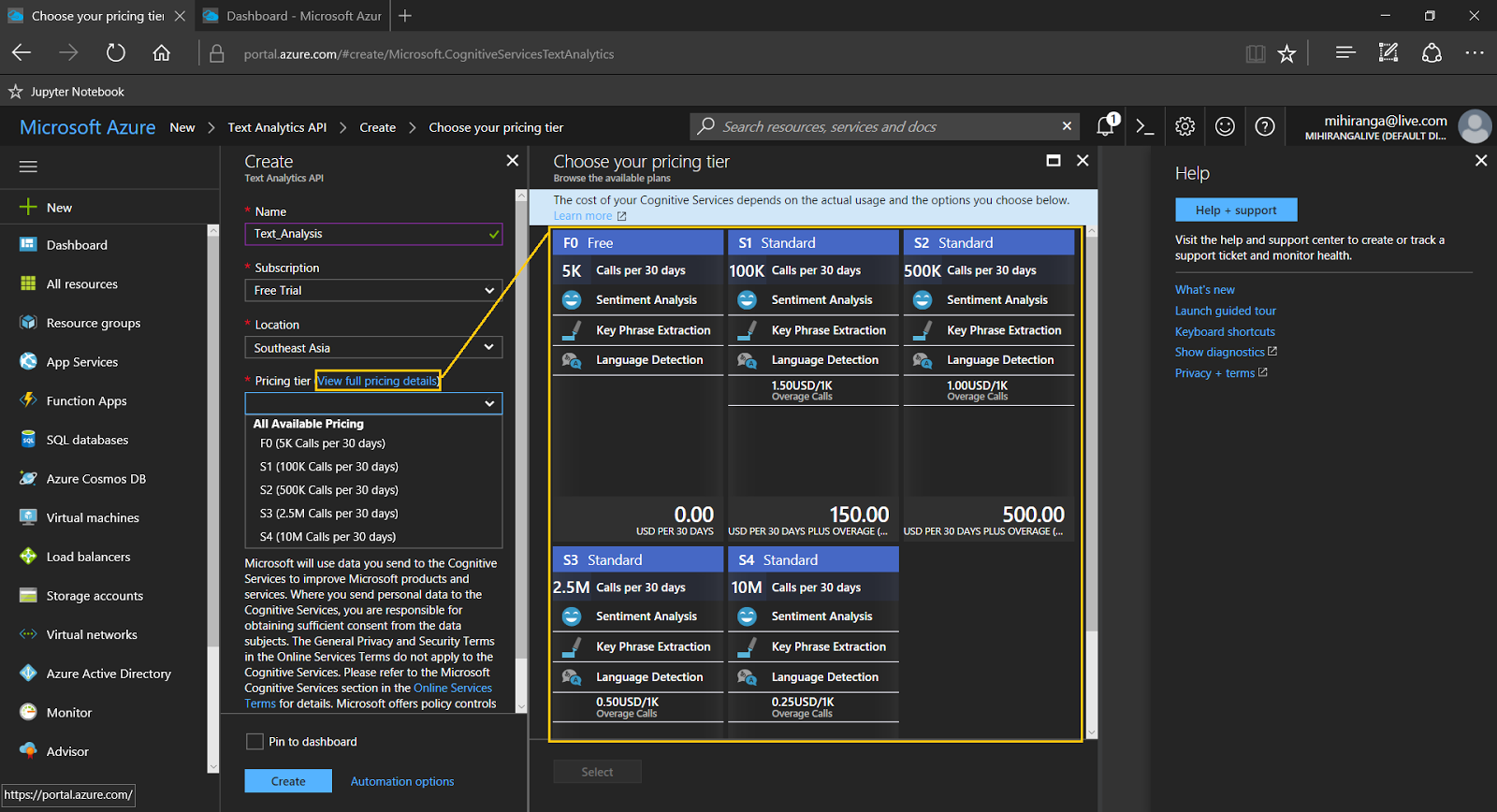Select the F0 Free pricing card
The width and height of the screenshot is (1497, 812).
click(x=638, y=384)
